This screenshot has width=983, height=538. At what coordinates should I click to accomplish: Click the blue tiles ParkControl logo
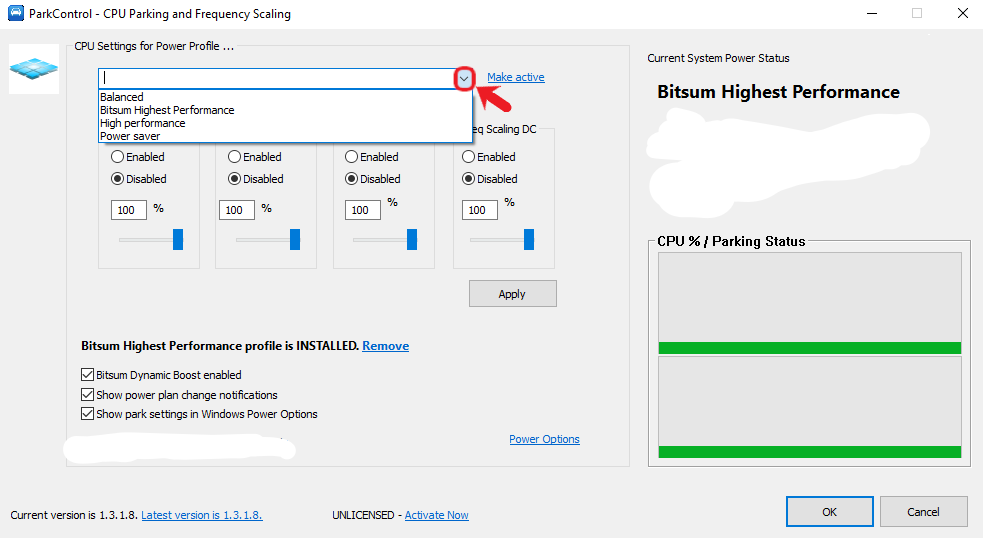(x=34, y=69)
